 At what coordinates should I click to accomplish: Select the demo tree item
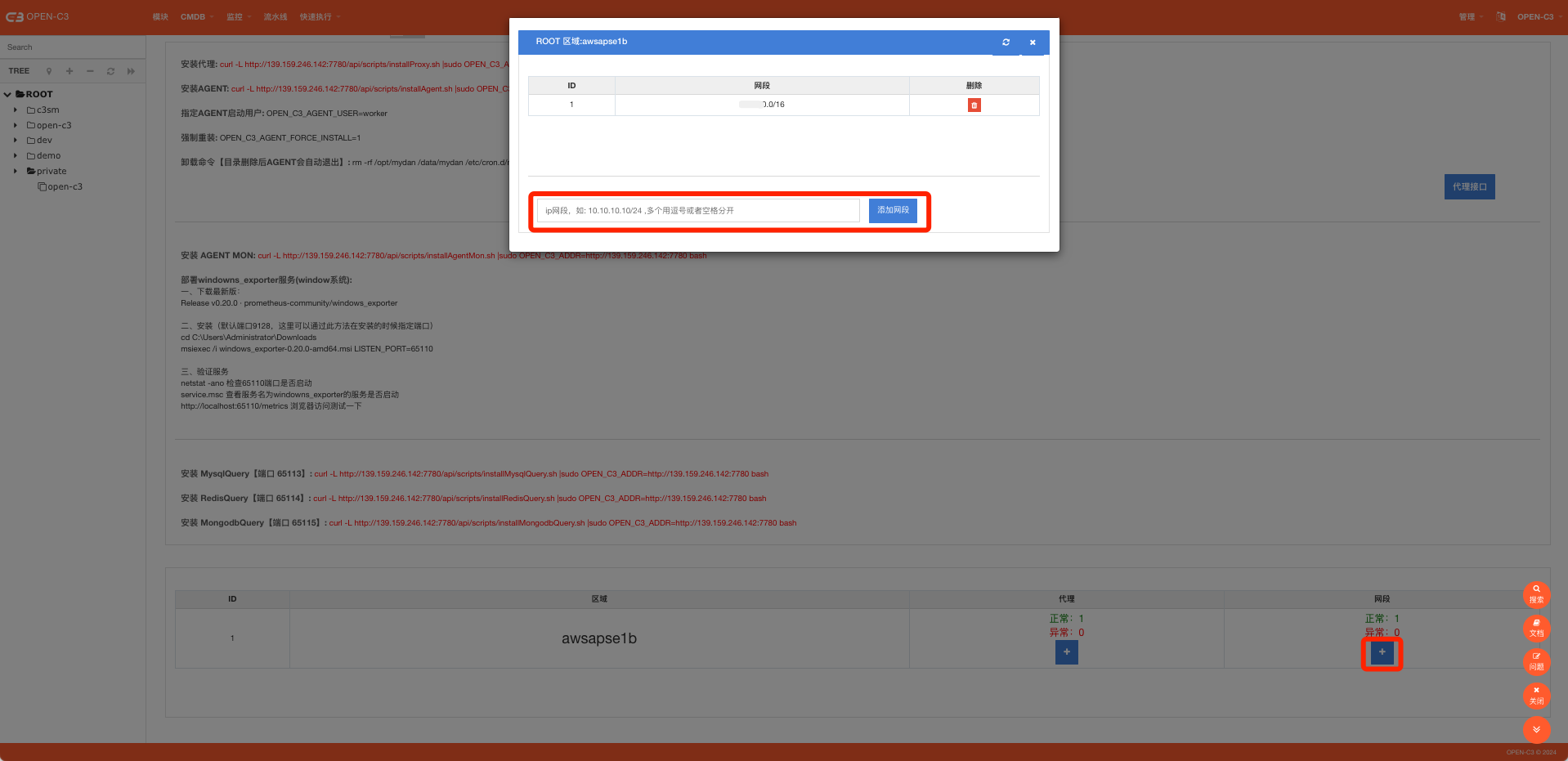click(48, 155)
